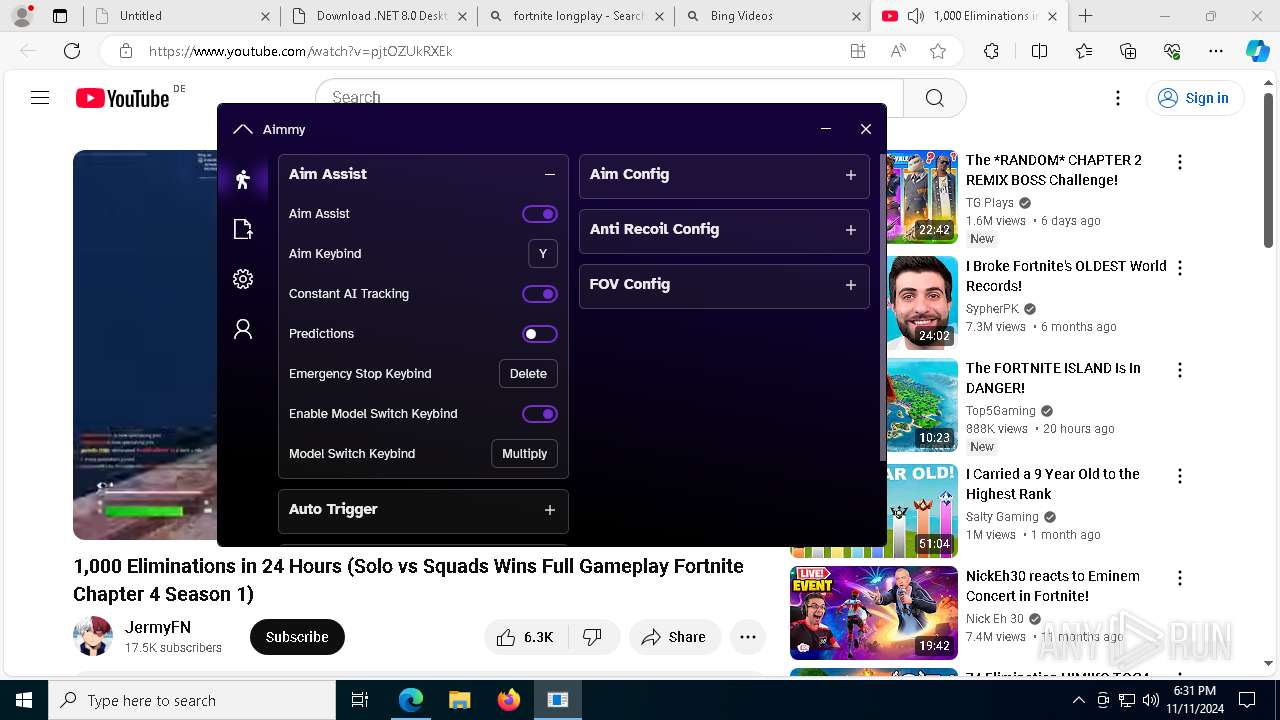The image size is (1280, 720).
Task: Click the Edge browser refresh icon
Action: (72, 51)
